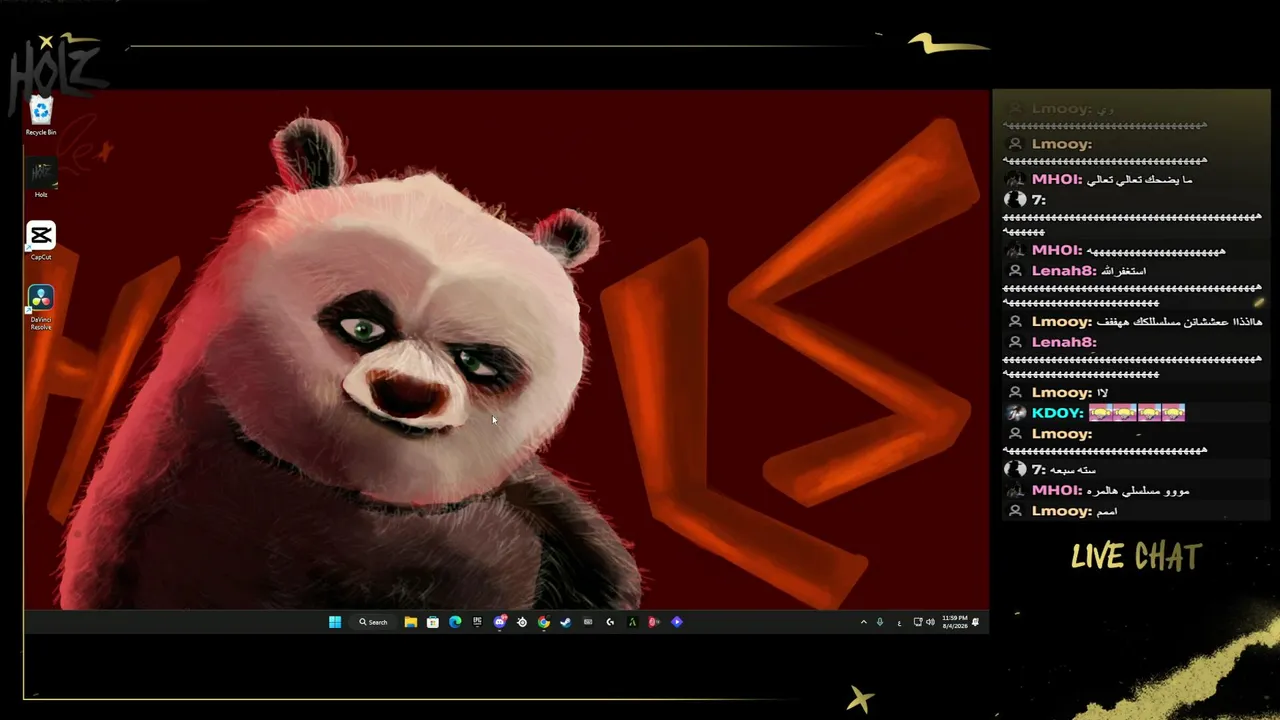Open the green A app in taskbar

click(x=632, y=622)
